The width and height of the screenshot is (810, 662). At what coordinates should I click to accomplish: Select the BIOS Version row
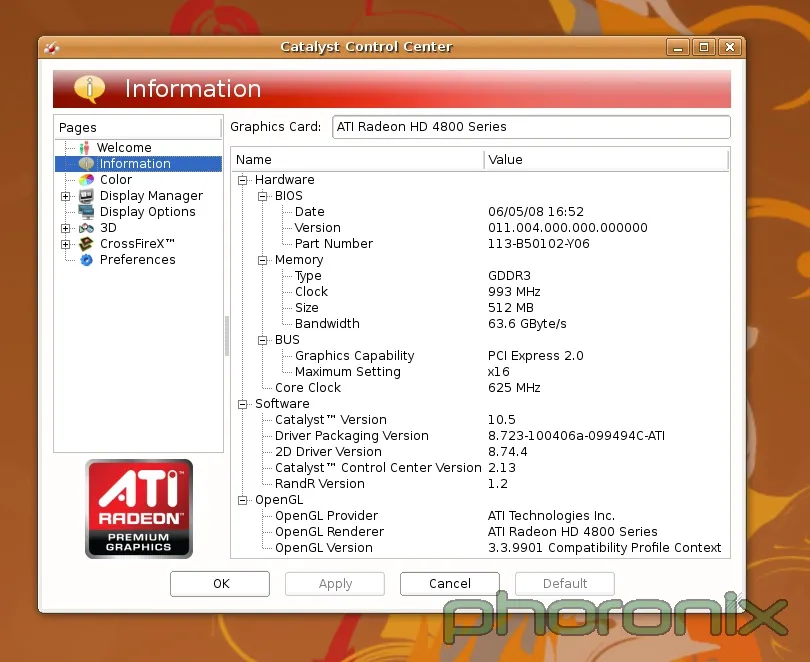(480, 228)
